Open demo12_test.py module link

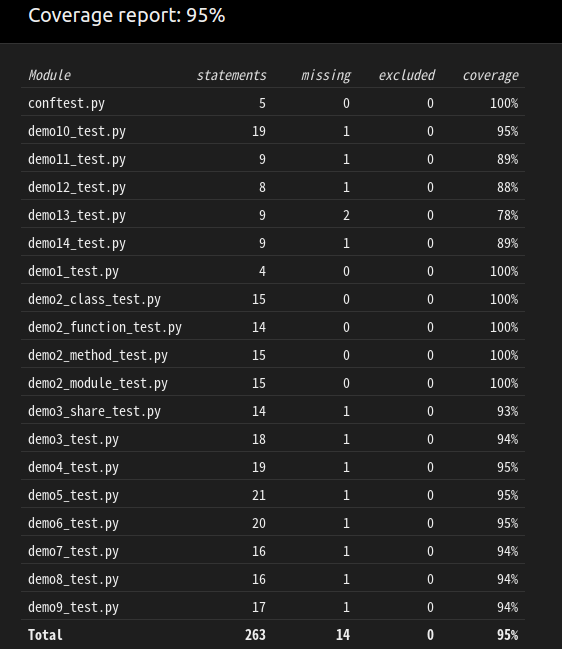point(77,187)
